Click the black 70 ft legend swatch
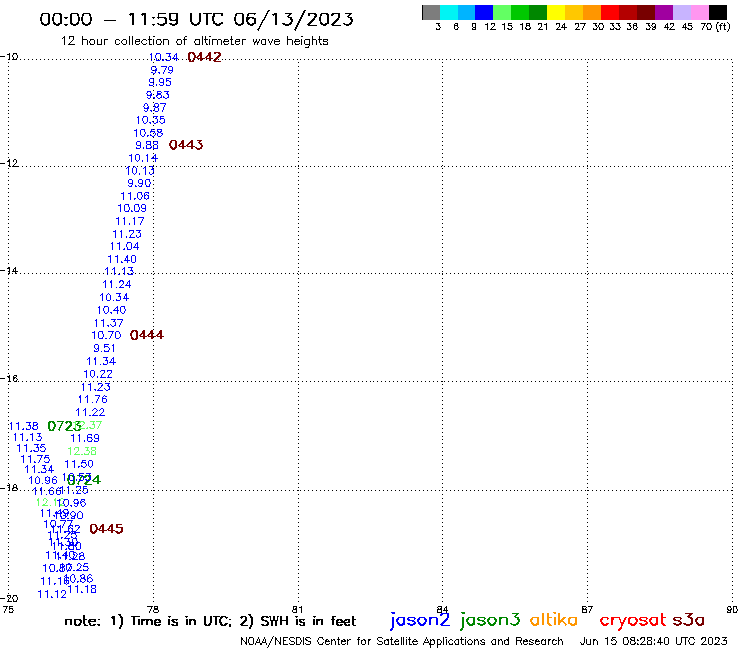The image size is (740, 650). [x=717, y=12]
